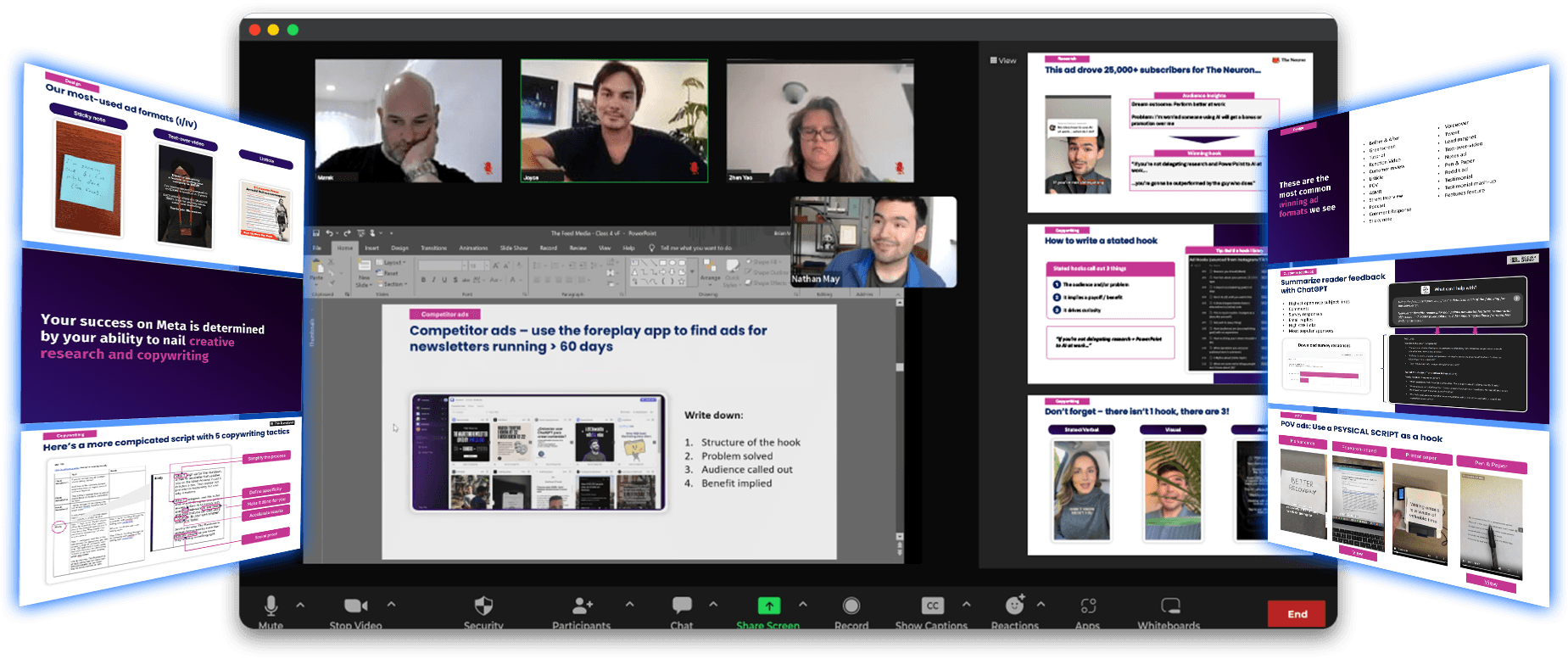The height and width of the screenshot is (659, 1568).
Task: Click the PowerPoint Redo arrow
Action: click(347, 233)
